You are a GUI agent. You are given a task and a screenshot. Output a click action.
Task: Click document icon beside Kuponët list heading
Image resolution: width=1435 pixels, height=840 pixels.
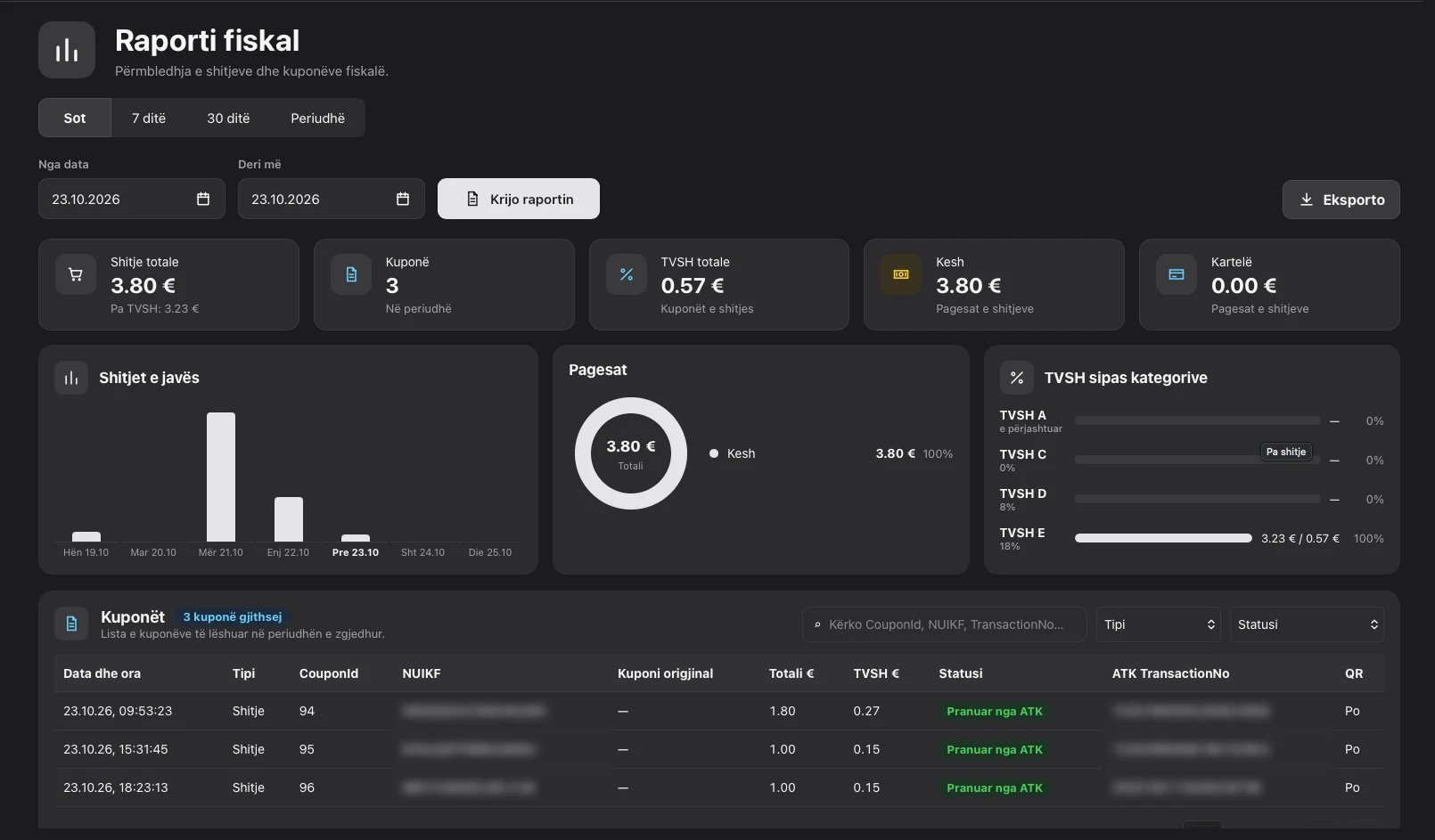tap(71, 624)
